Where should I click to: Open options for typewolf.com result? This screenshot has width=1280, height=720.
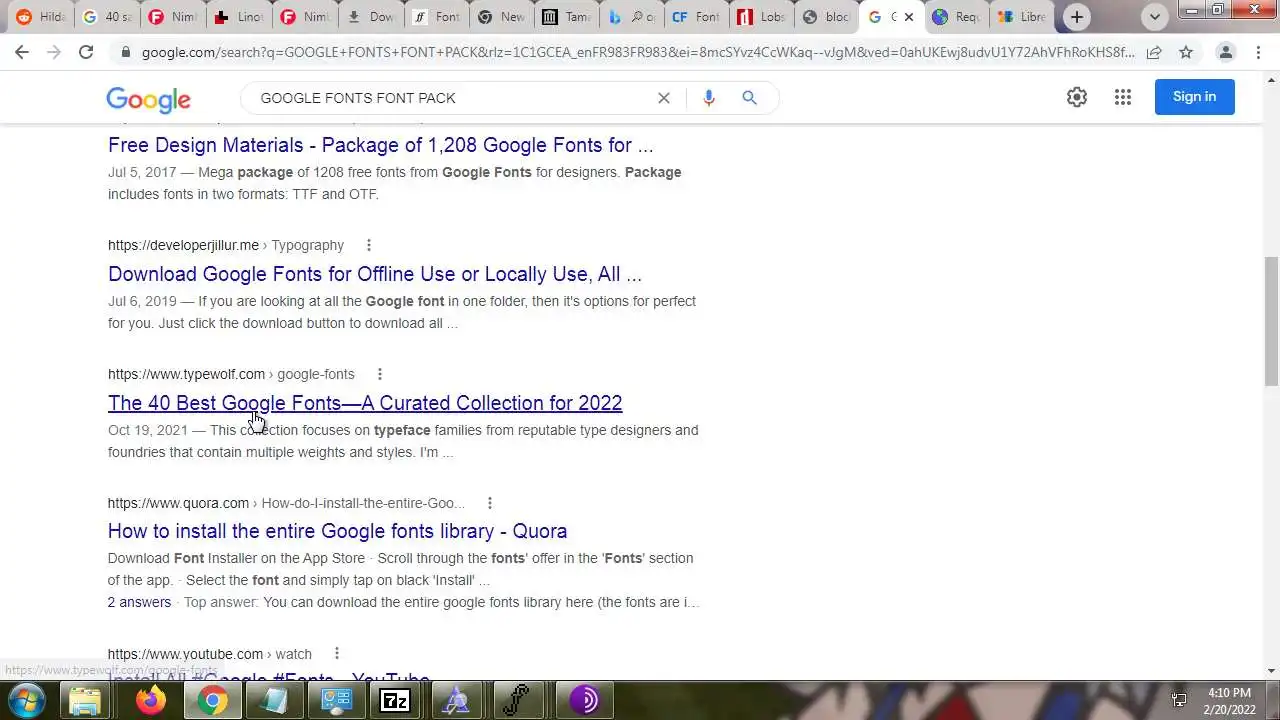tap(379, 374)
